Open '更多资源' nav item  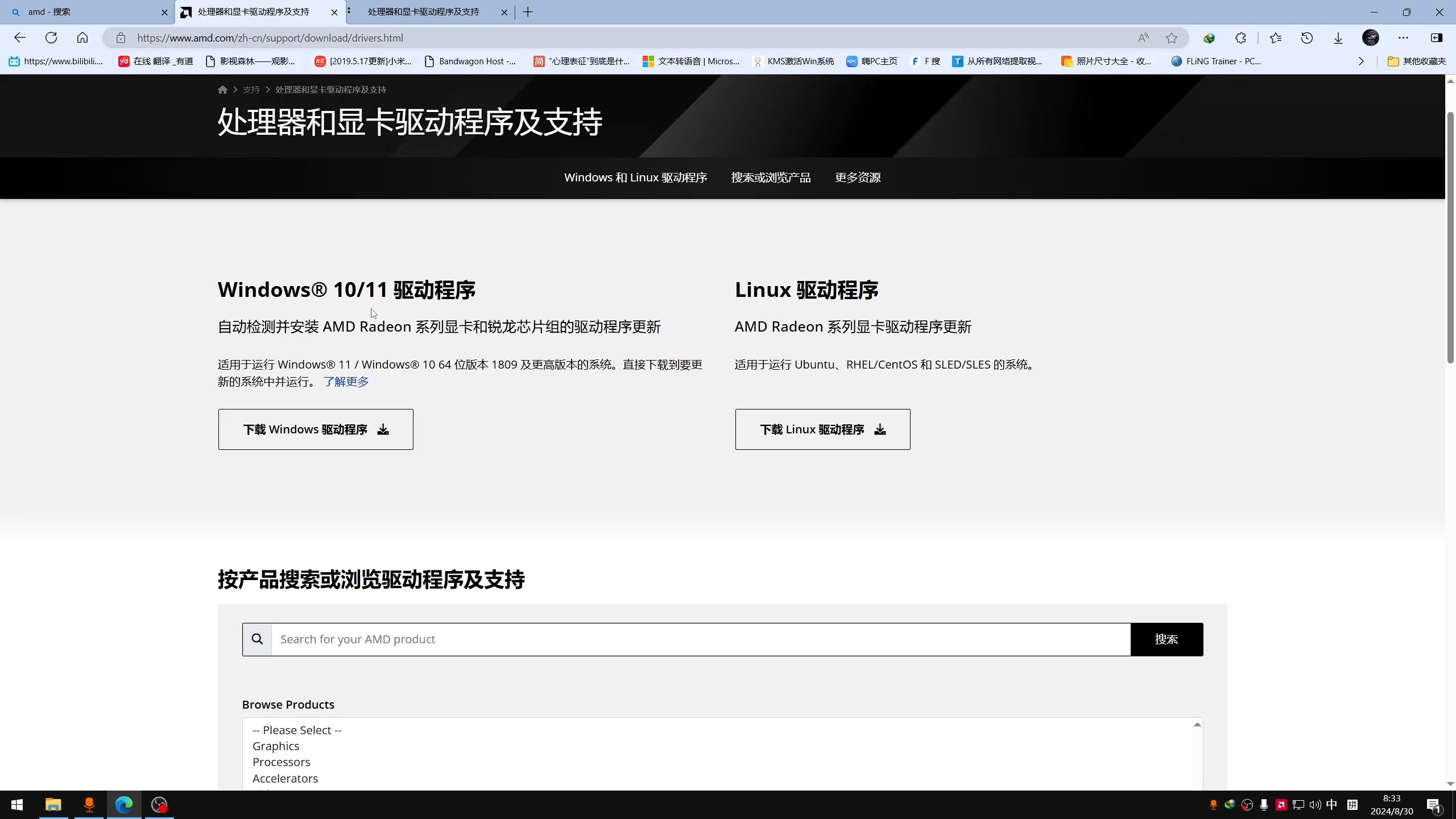858,177
